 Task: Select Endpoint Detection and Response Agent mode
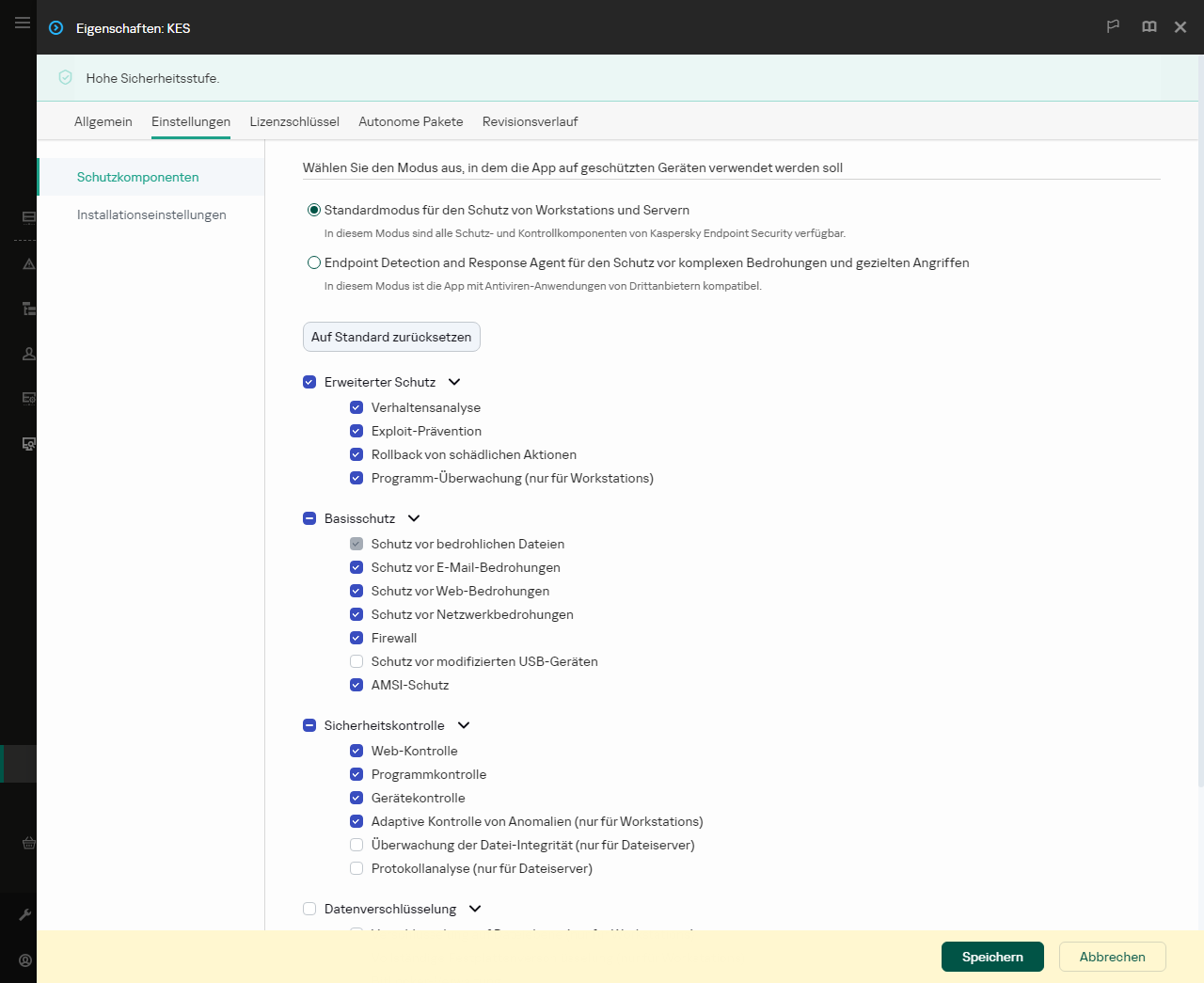(x=314, y=262)
